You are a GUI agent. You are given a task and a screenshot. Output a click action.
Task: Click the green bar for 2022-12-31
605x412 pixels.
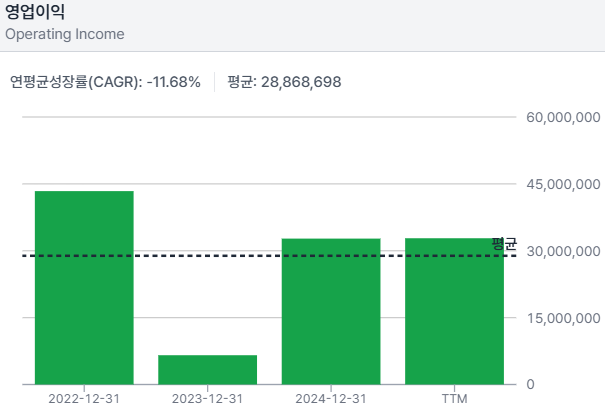tap(84, 287)
